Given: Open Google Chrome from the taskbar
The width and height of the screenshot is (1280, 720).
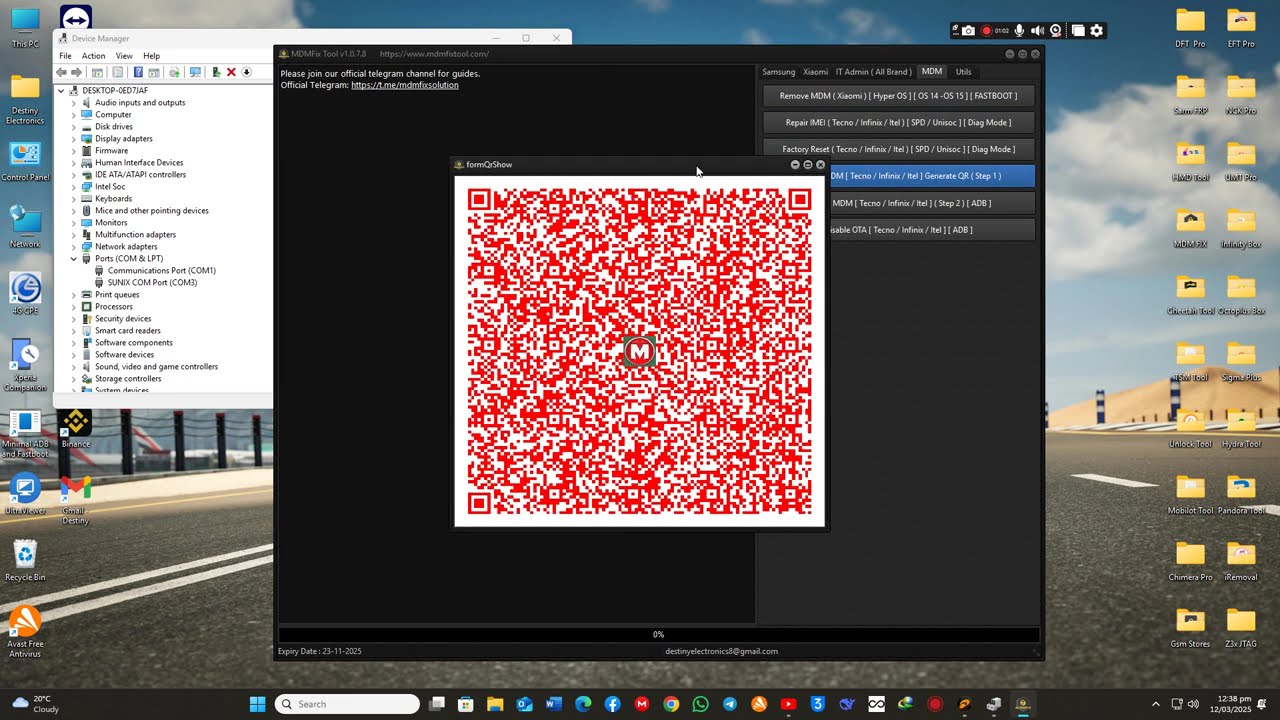Looking at the screenshot, I should coord(671,704).
